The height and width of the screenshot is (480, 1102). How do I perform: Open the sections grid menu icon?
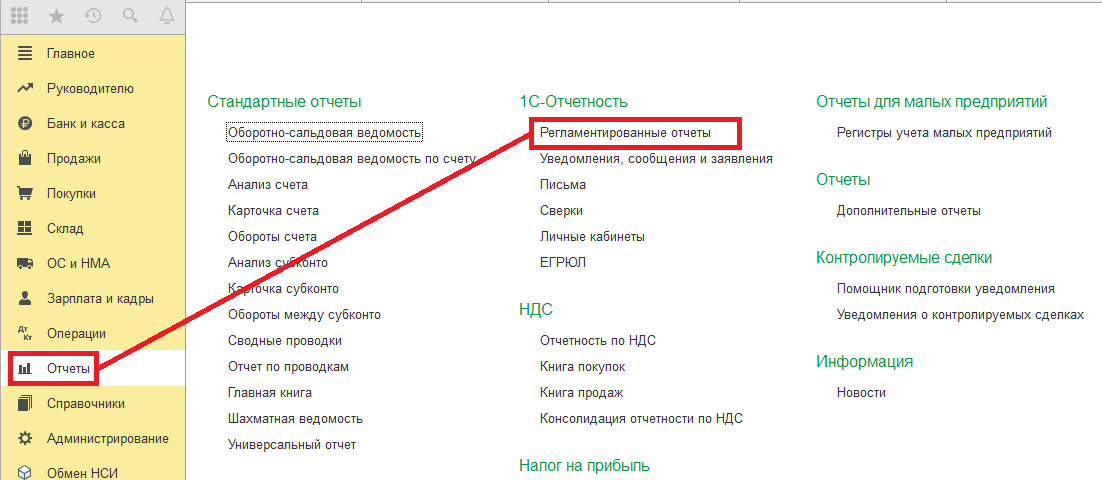click(x=20, y=17)
